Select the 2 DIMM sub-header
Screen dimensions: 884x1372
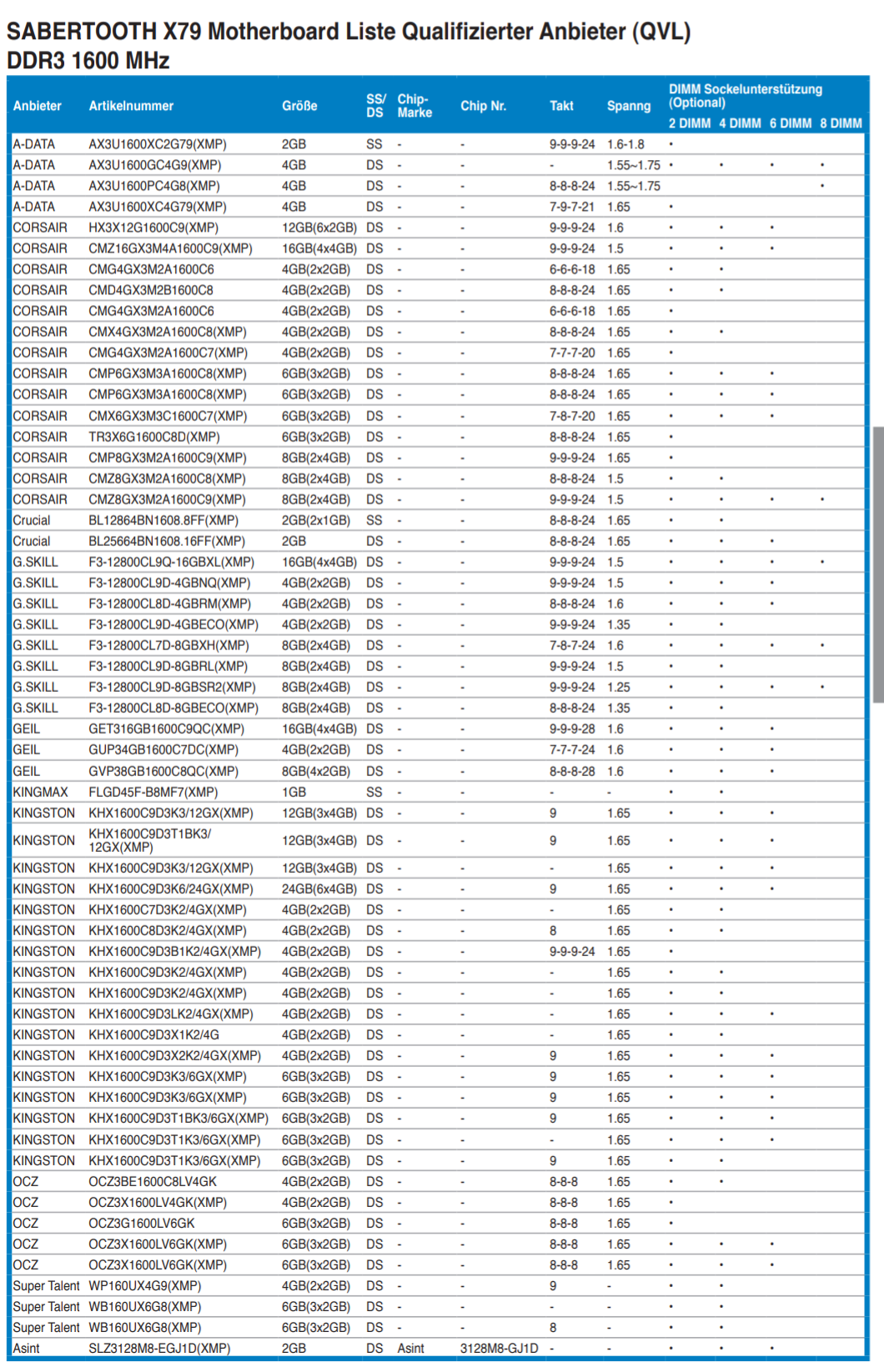[690, 123]
